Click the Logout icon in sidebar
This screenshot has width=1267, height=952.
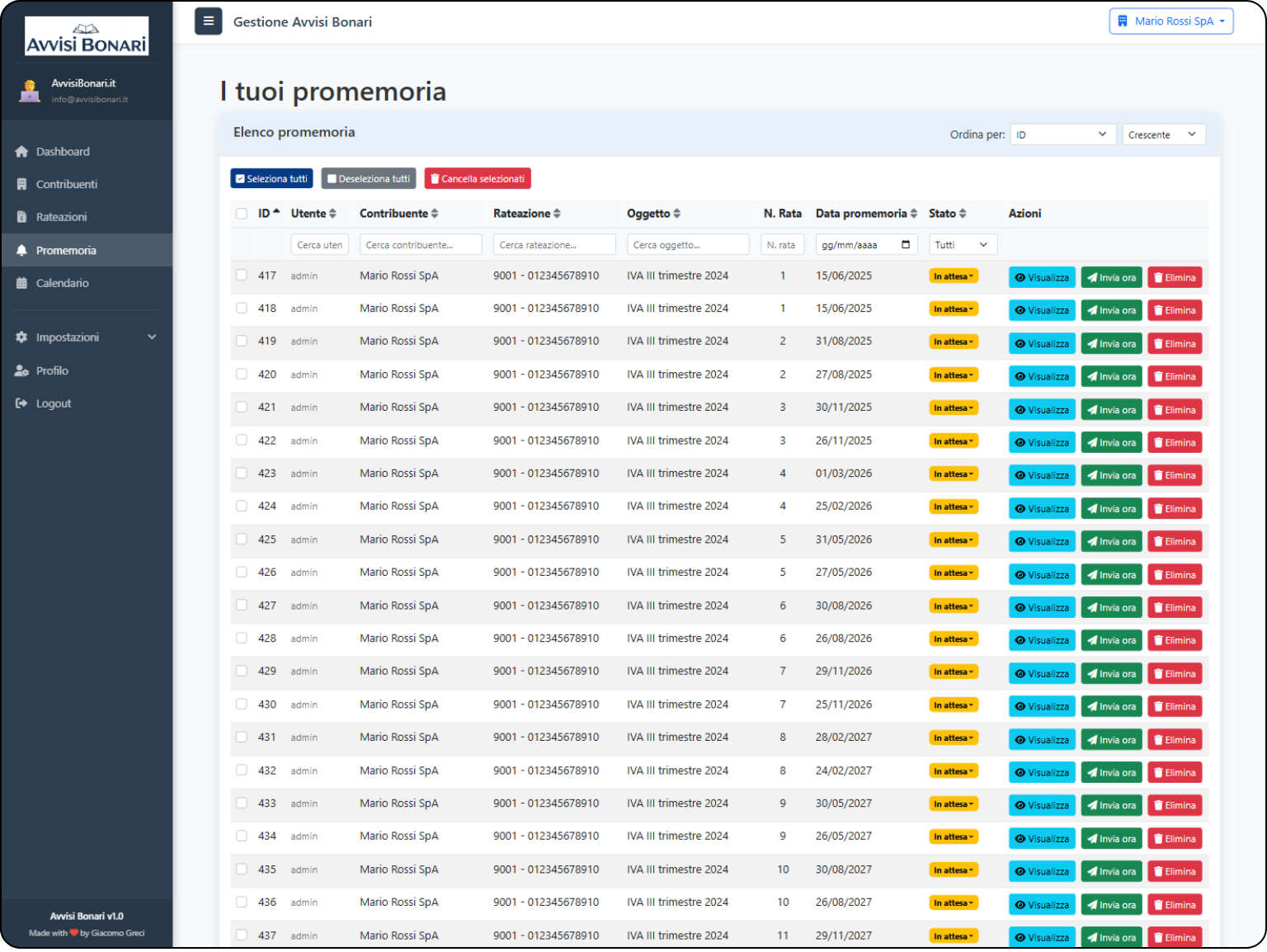click(x=21, y=403)
